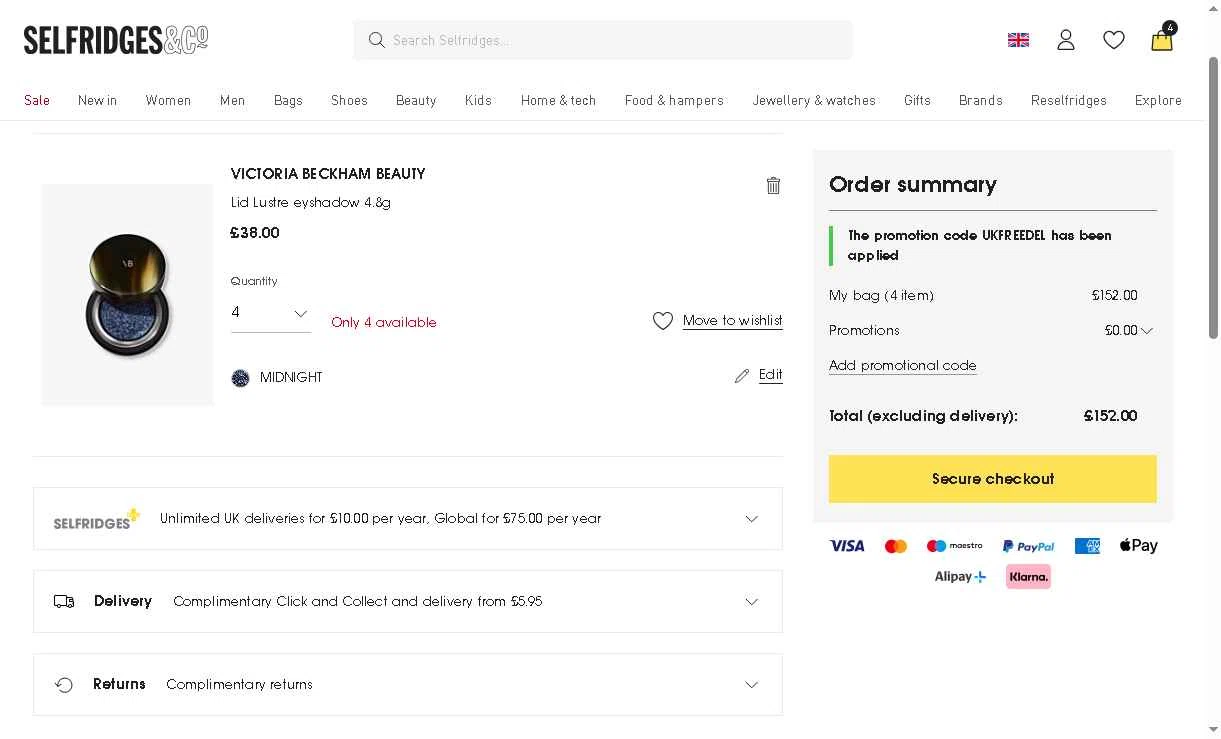This screenshot has width=1221, height=739.
Task: Click the Midnight colour swatch
Action: click(240, 378)
